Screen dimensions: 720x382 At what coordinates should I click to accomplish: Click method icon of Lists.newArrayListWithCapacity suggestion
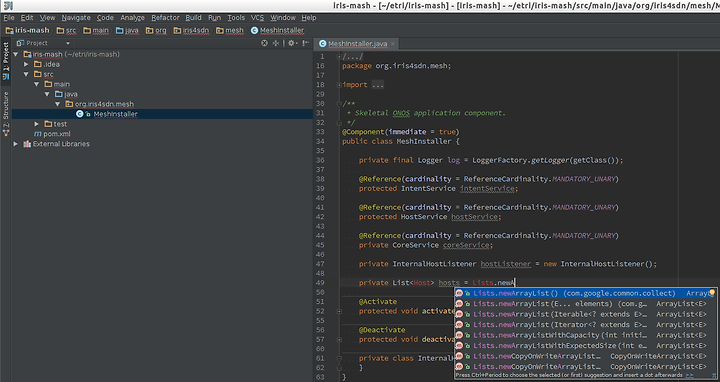point(459,335)
